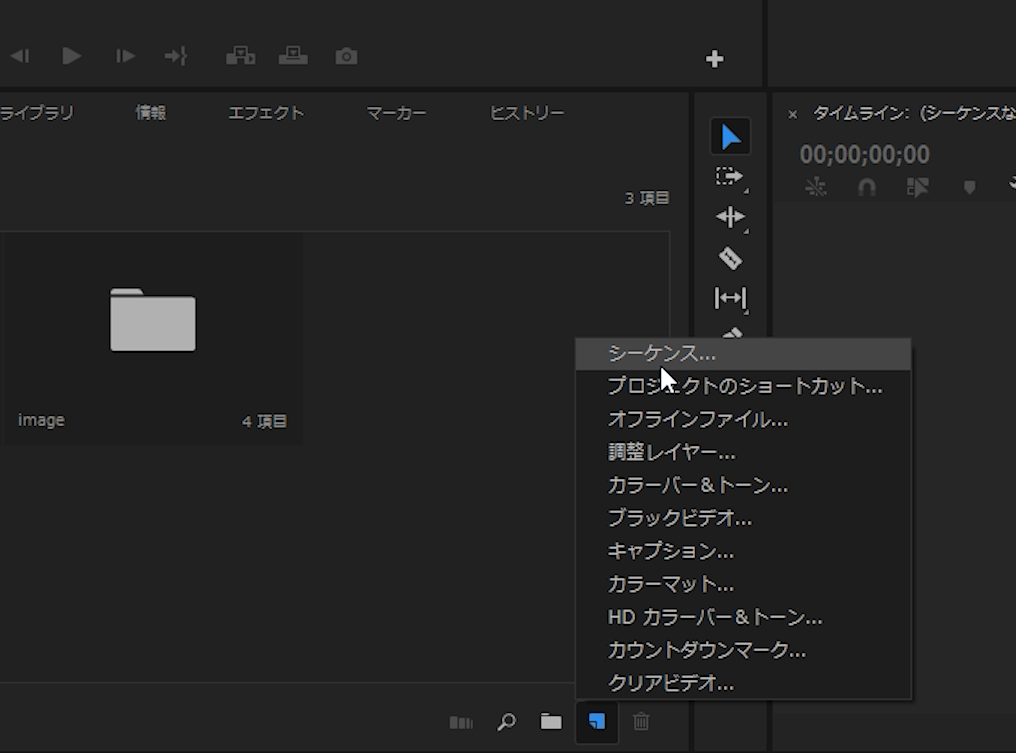Viewport: 1016px width, 753px height.
Task: Select カウントダウンマーク... menu entry
Action: pos(743,650)
